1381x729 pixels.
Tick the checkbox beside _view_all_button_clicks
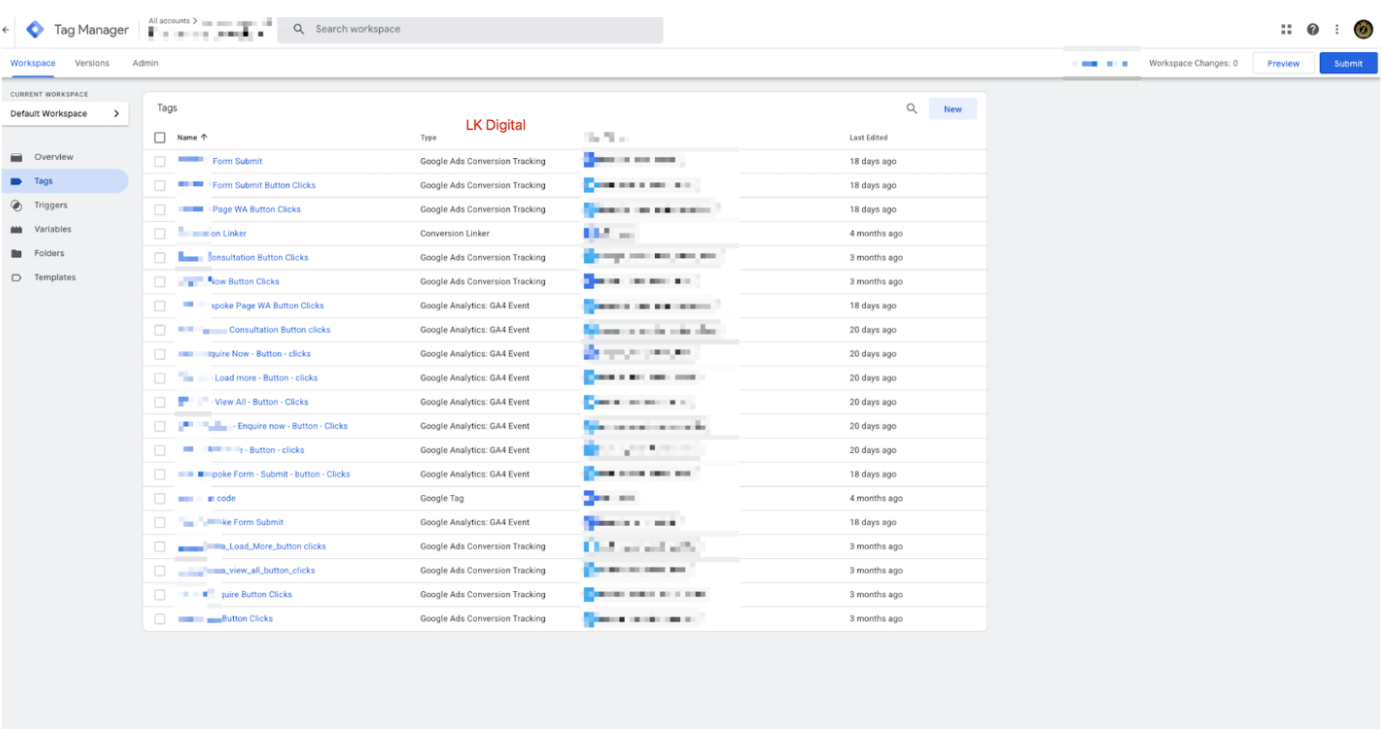pos(160,571)
